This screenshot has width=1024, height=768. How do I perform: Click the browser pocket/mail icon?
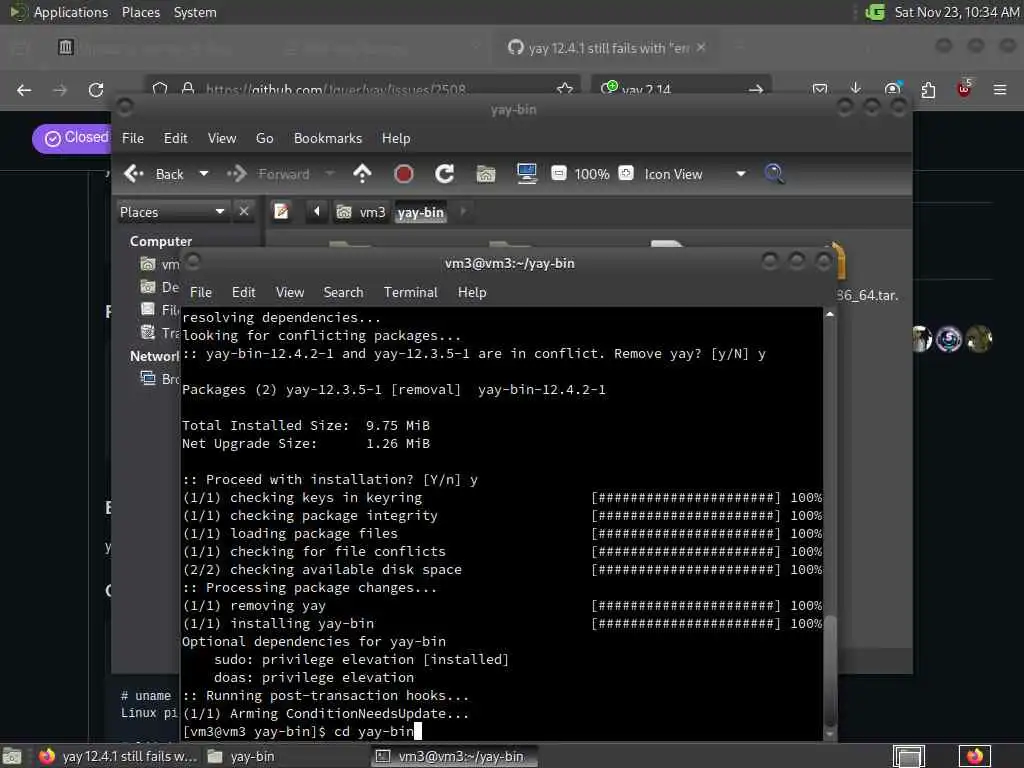[x=820, y=89]
